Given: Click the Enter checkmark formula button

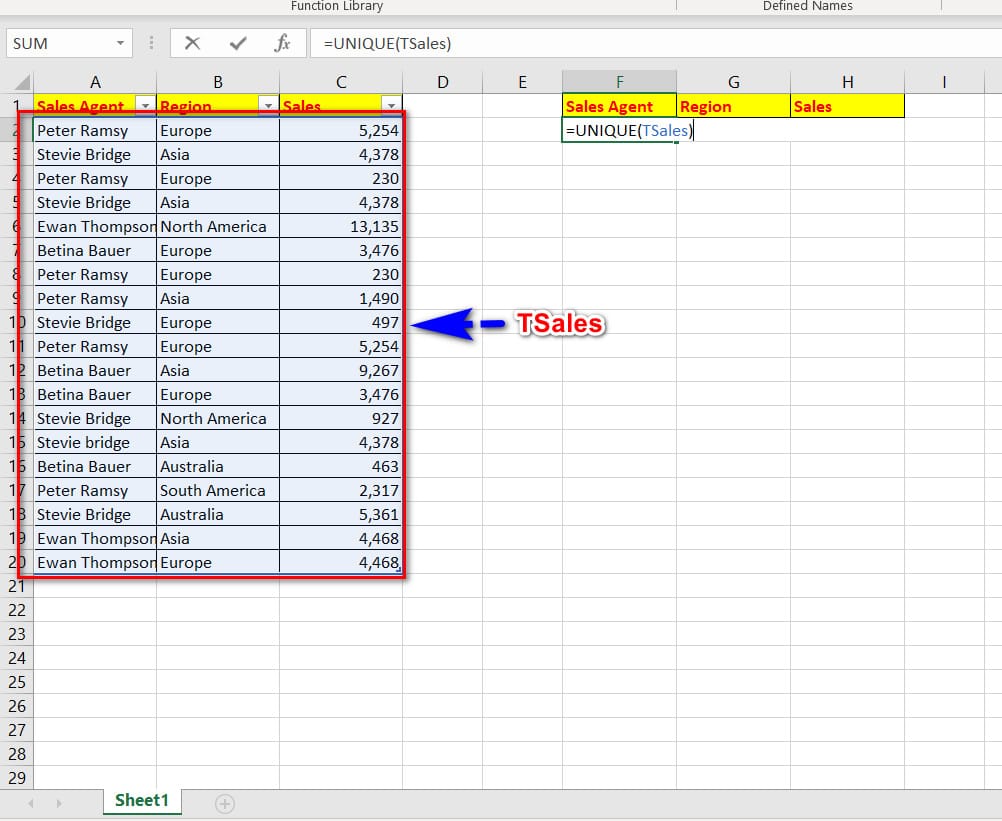Looking at the screenshot, I should [x=238, y=43].
